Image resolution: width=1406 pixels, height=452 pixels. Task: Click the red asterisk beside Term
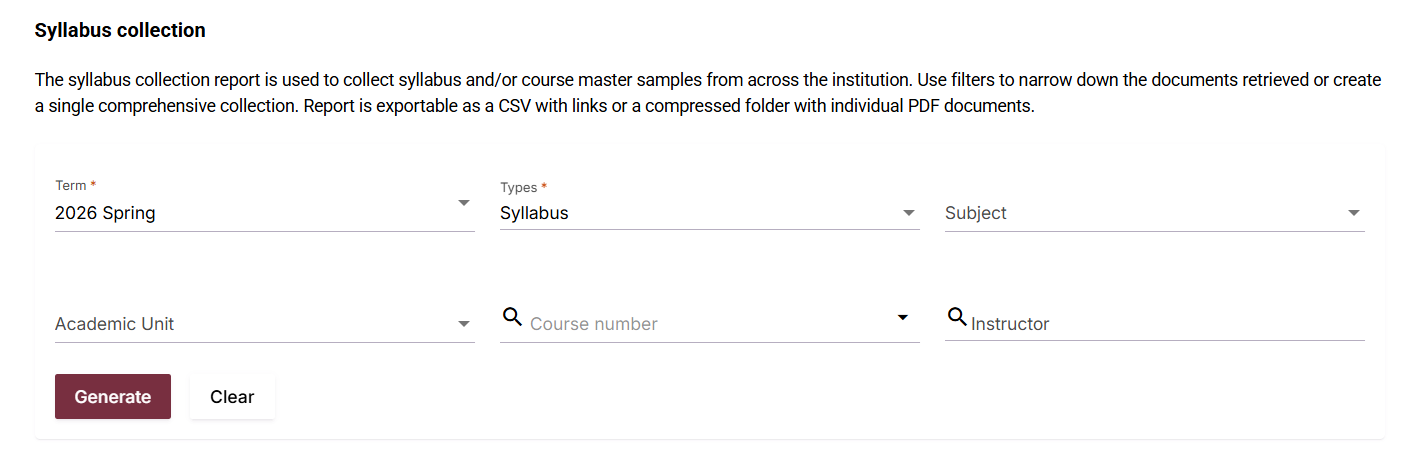pos(93,185)
